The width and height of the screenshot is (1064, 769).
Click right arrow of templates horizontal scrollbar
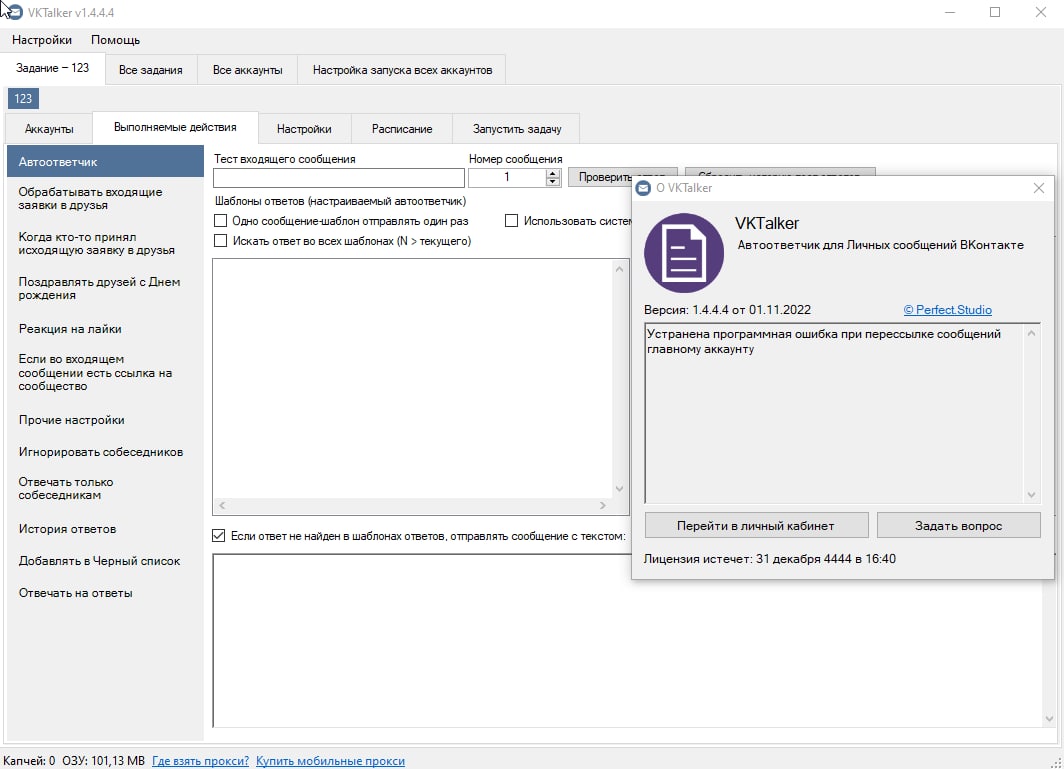pyautogui.click(x=602, y=506)
